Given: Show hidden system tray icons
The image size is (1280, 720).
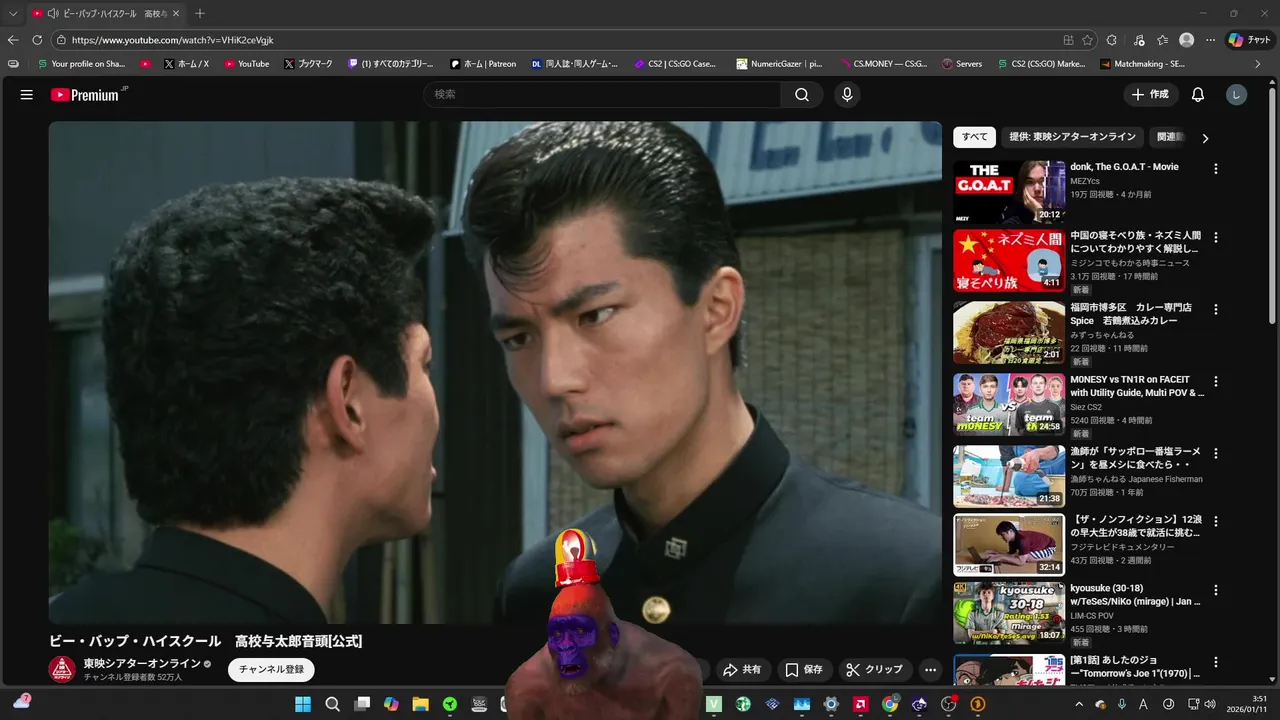Looking at the screenshot, I should (1078, 704).
